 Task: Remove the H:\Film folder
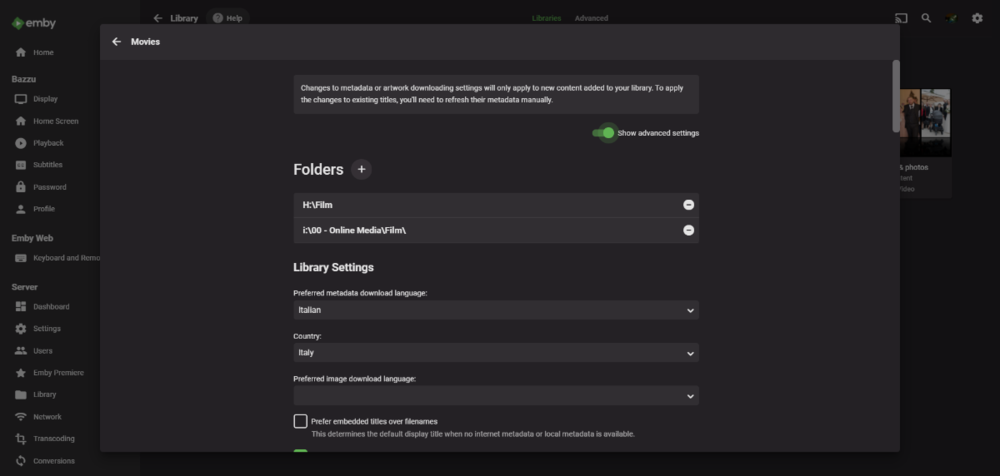click(x=688, y=205)
